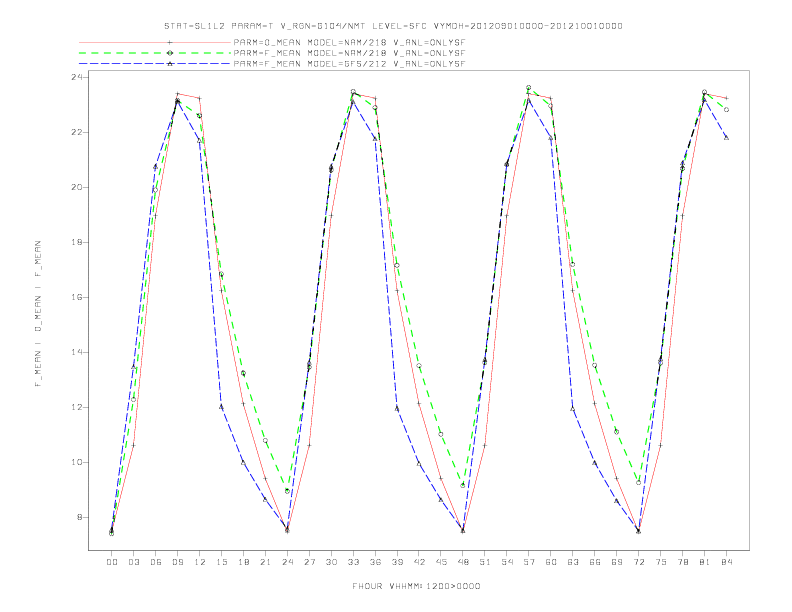Image resolution: width=792 pixels, height=612 pixels.
Task: Select the PARM=F_MEAN MODEL=NAM/218 legend label
Action: coord(349,53)
